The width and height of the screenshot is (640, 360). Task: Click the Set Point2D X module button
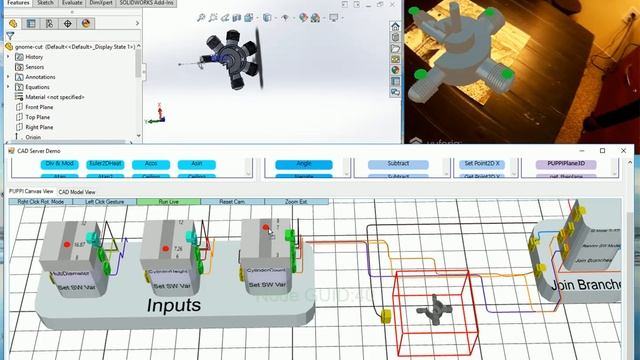(482, 164)
